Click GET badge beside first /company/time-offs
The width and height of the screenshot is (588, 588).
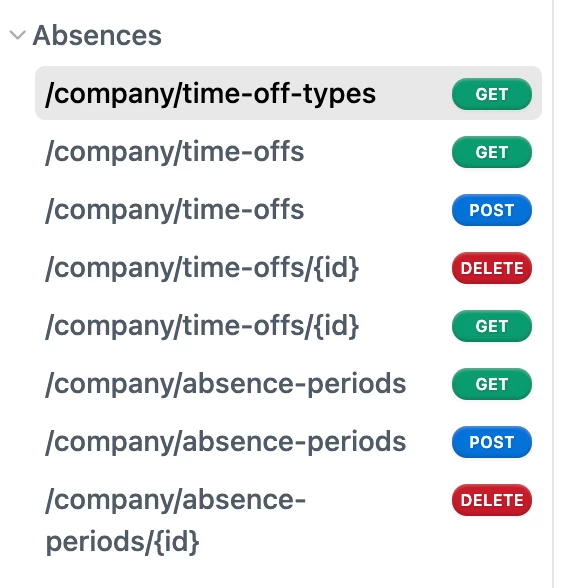click(492, 152)
